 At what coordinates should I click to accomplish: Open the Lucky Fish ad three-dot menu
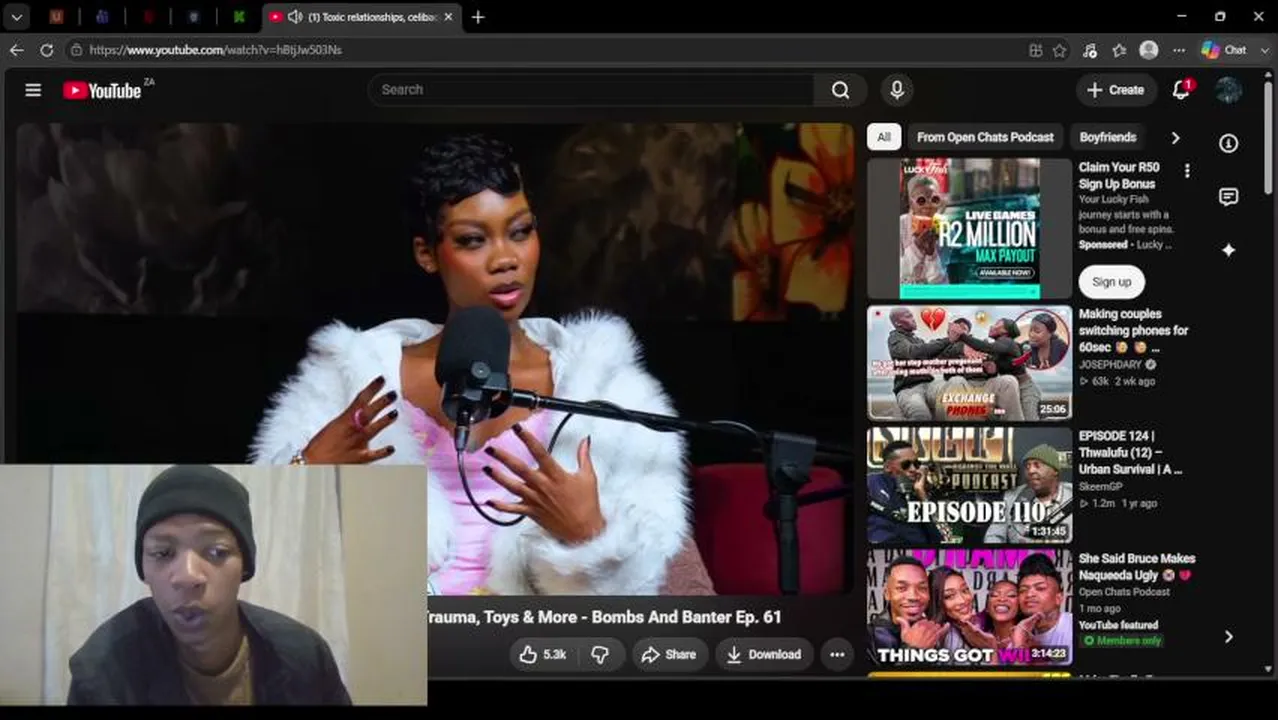pyautogui.click(x=1187, y=171)
